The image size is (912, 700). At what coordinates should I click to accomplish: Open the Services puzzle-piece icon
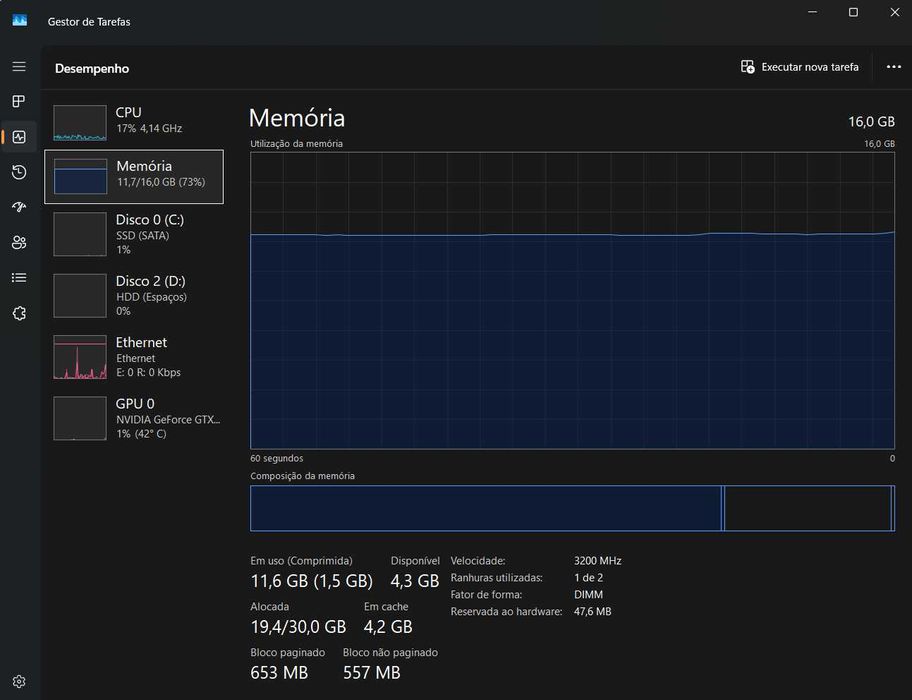tap(18, 313)
